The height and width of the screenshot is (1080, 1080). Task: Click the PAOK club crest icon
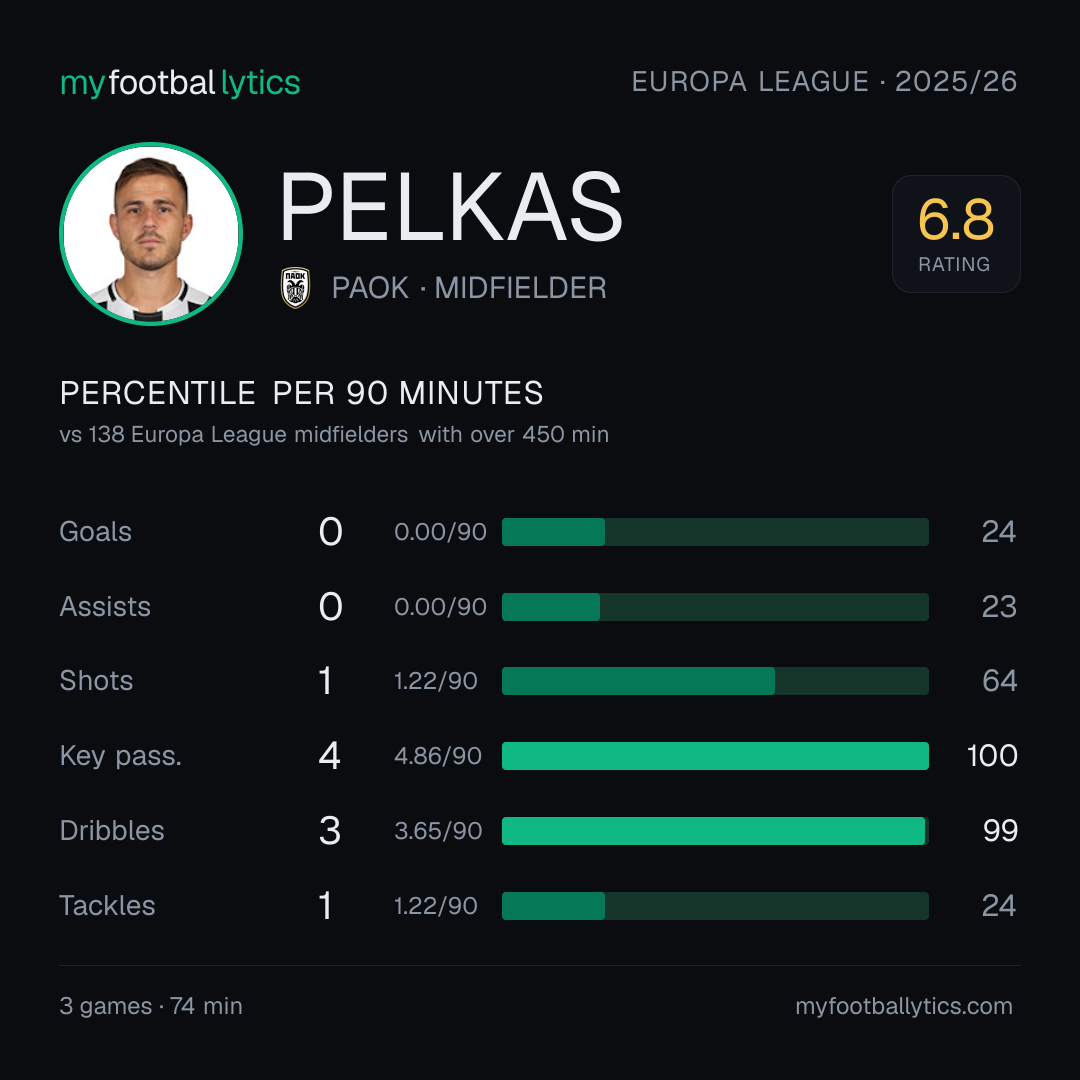[x=295, y=287]
